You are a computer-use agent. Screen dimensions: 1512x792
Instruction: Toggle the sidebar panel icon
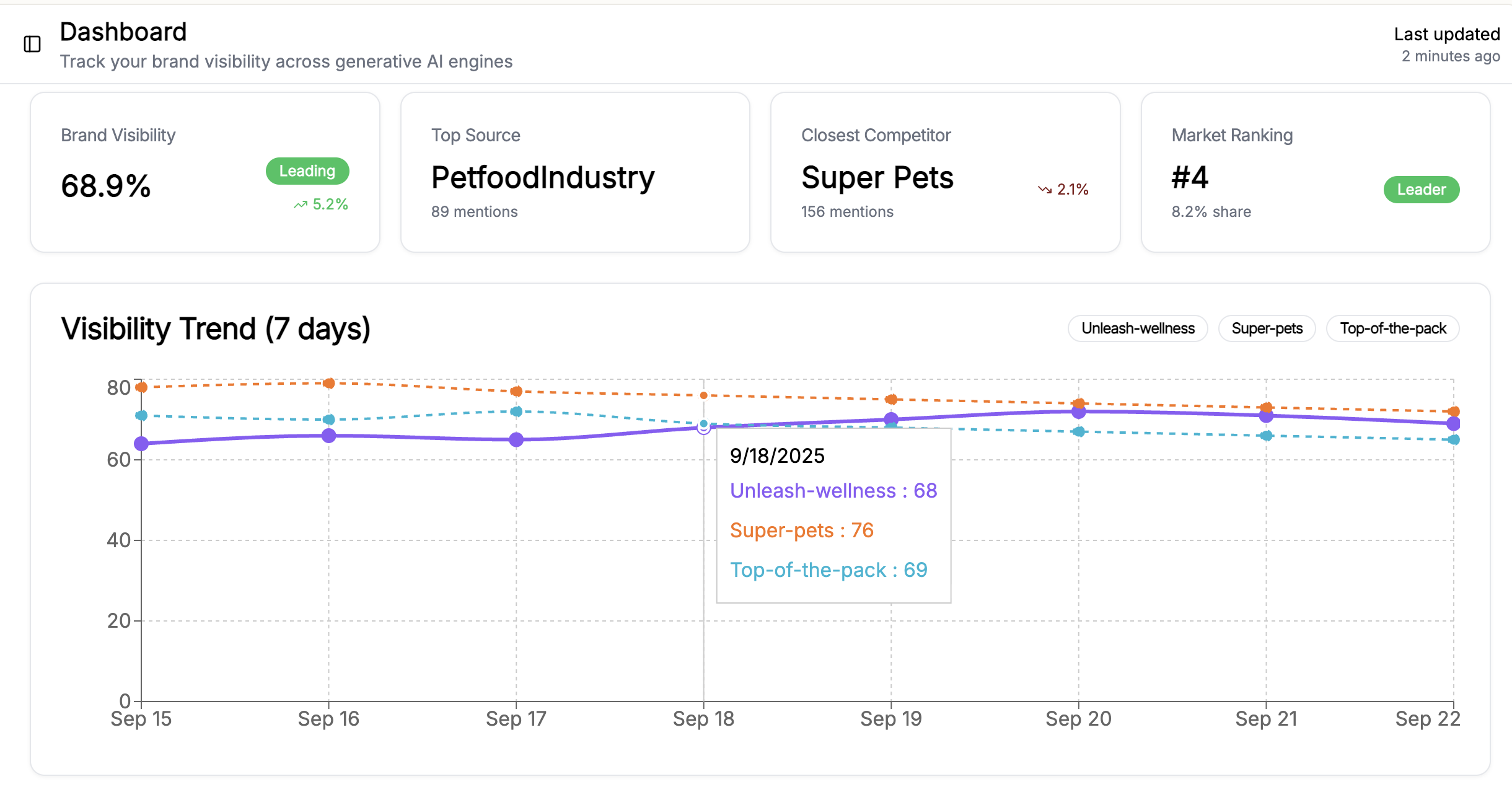click(32, 44)
